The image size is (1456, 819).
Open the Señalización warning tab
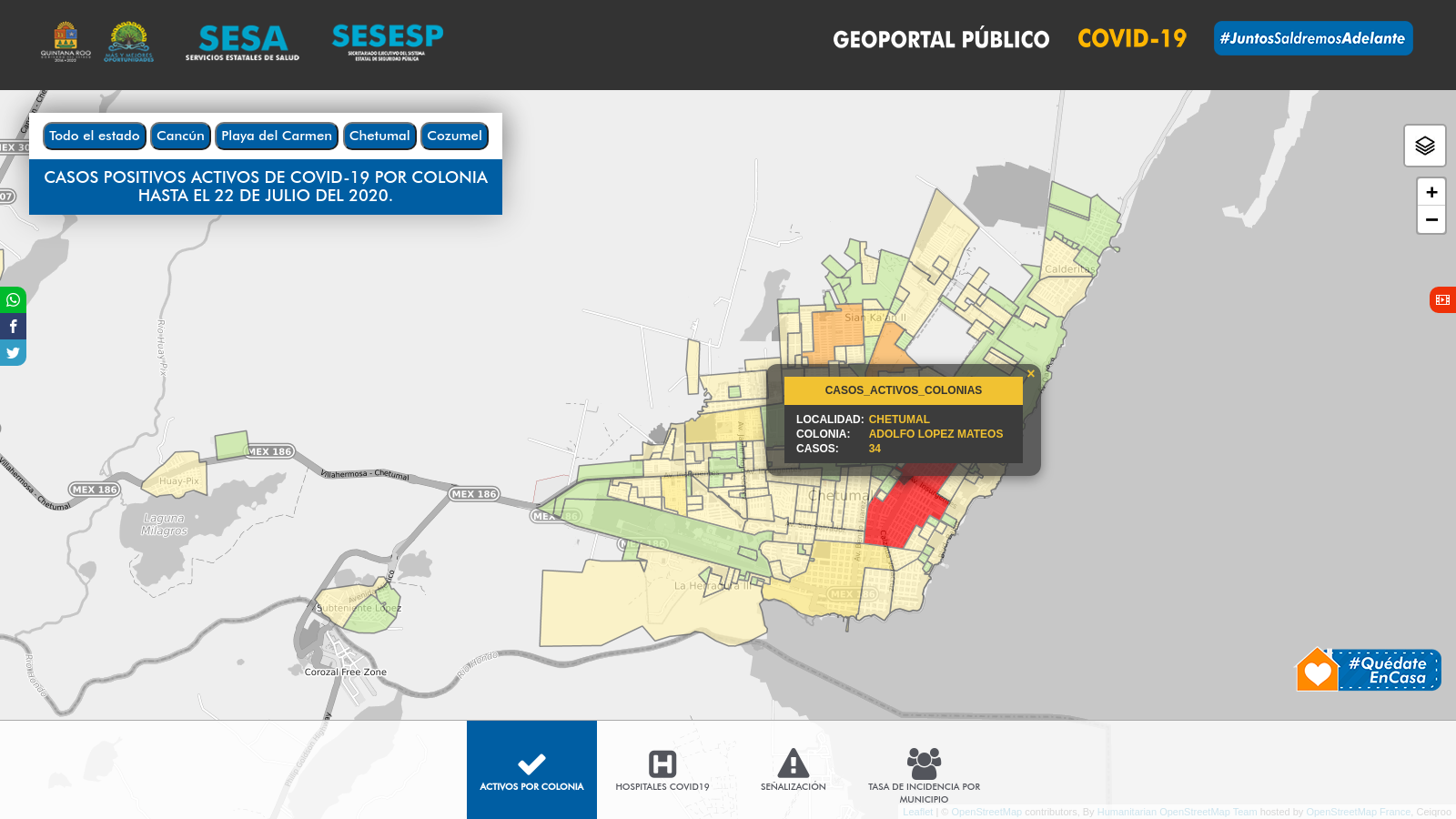click(x=794, y=770)
